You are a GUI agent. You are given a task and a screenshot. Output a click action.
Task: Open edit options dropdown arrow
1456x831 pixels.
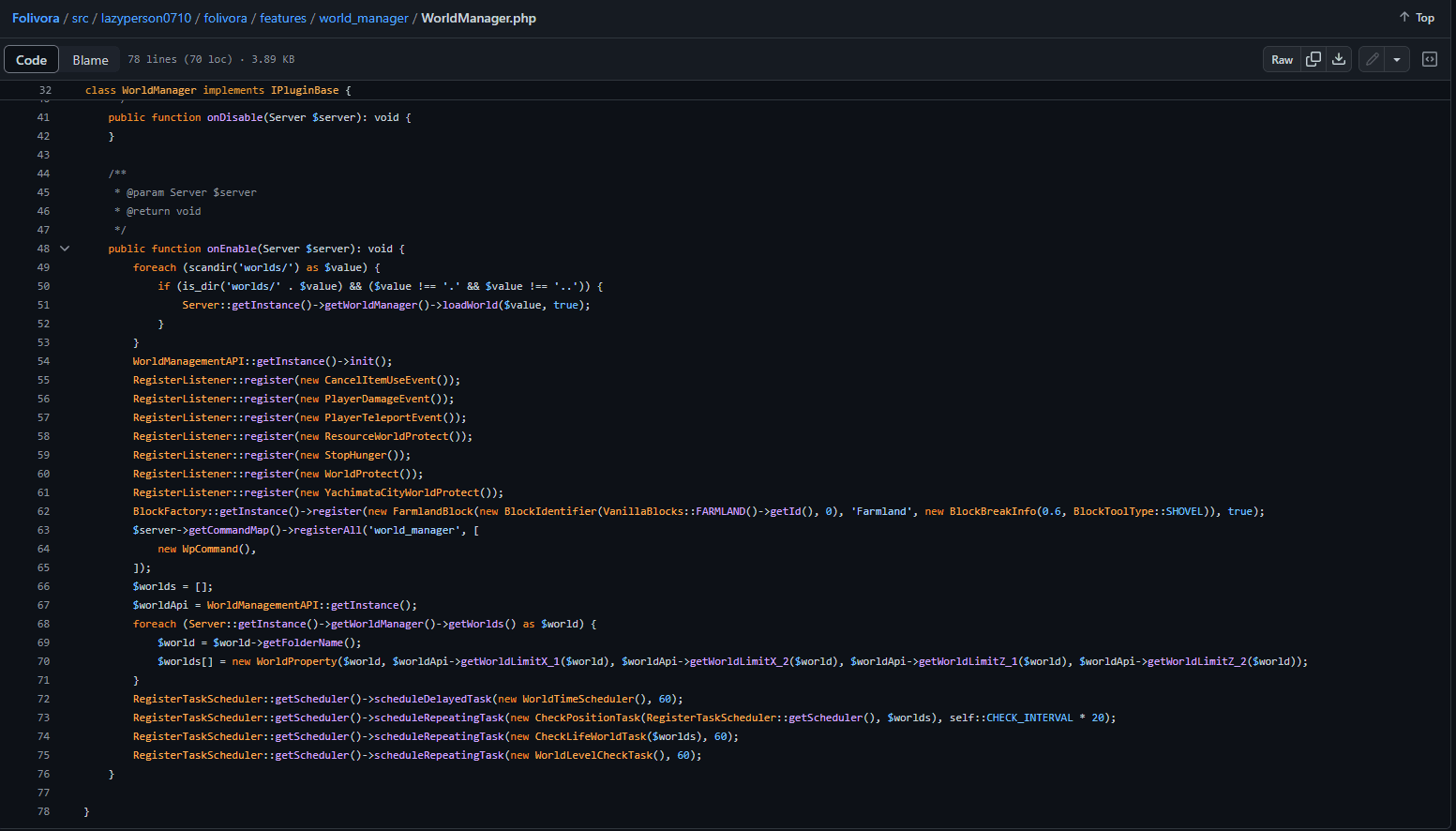point(1397,59)
